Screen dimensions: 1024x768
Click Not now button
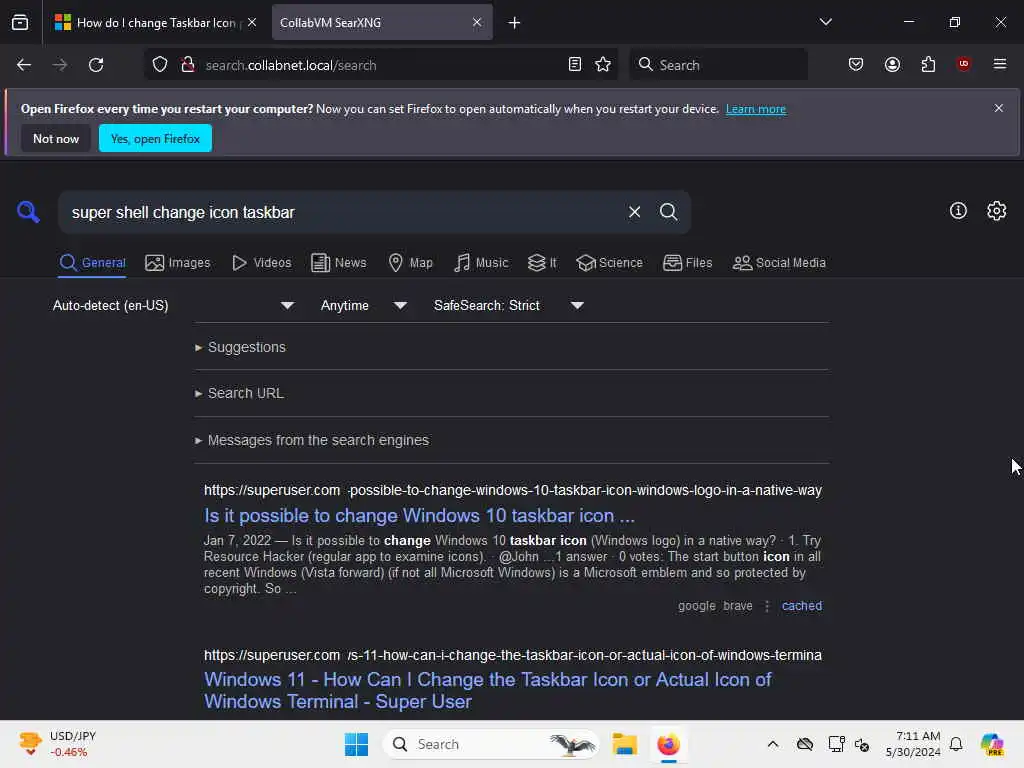tap(56, 138)
